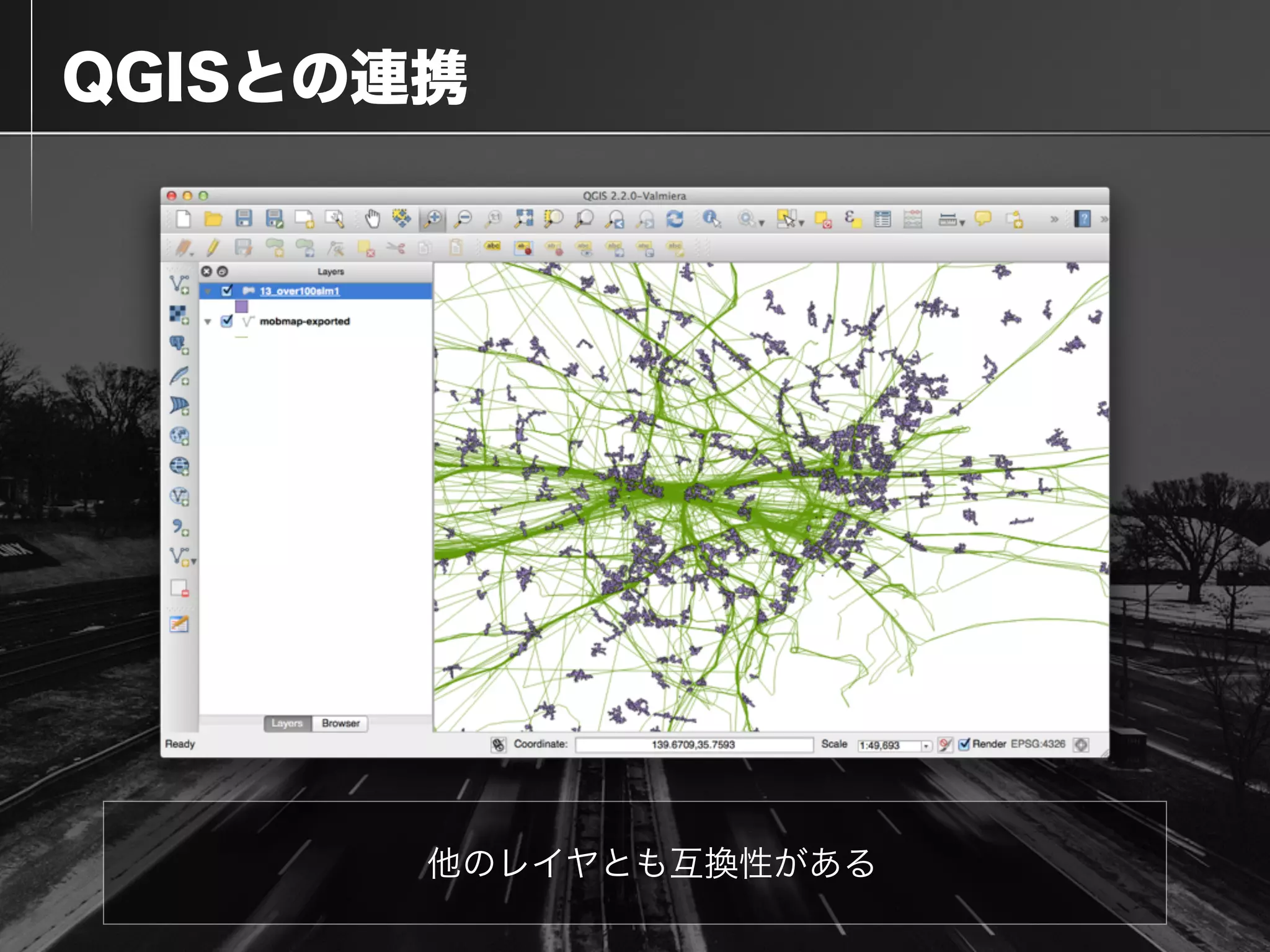Go to last zoom view
1270x952 pixels.
[x=615, y=219]
